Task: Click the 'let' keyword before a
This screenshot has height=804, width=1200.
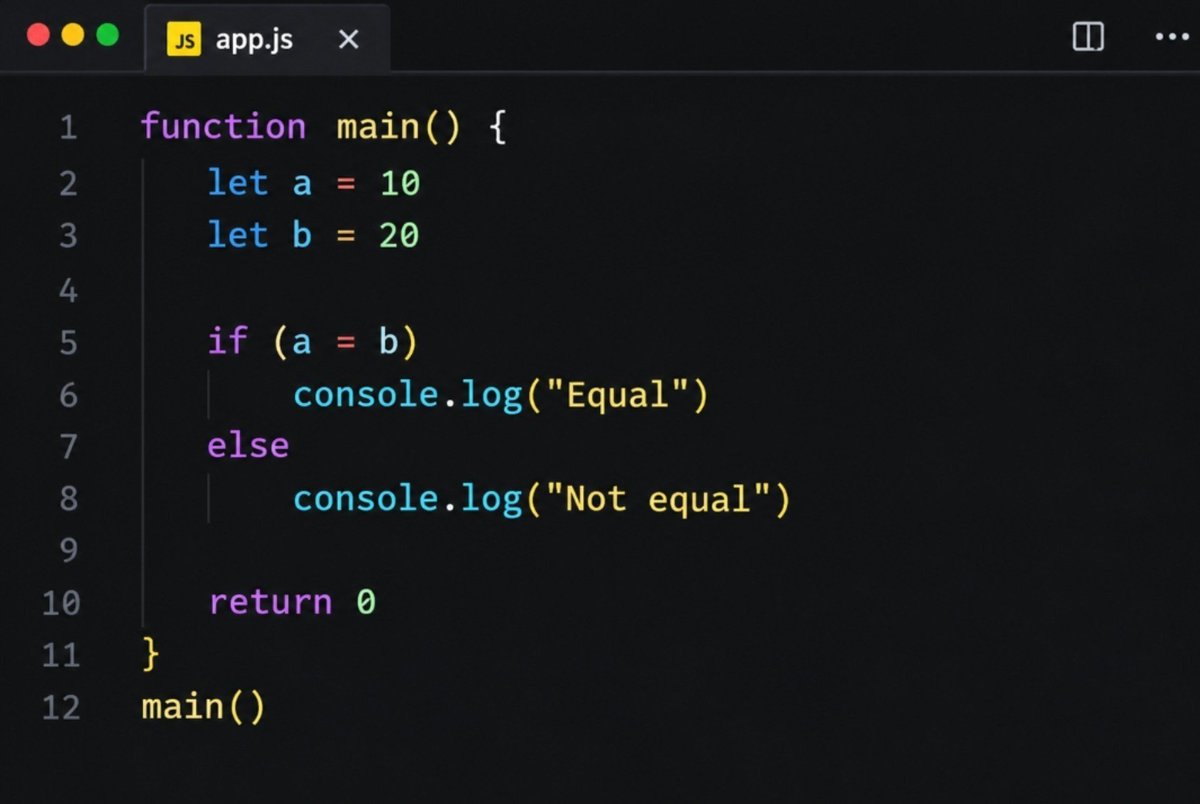Action: point(238,183)
